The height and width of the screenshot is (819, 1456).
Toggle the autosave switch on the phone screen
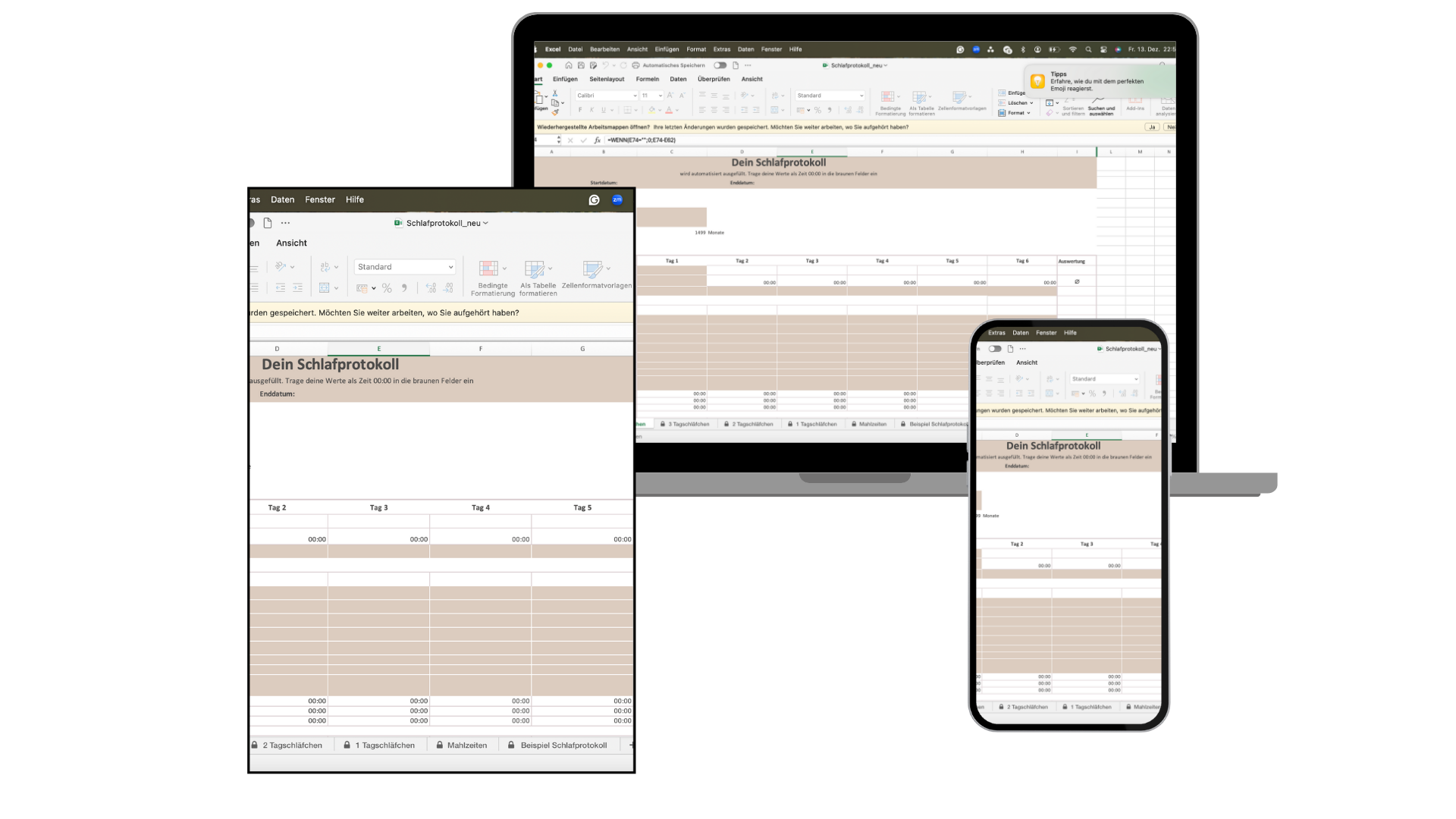click(x=995, y=349)
